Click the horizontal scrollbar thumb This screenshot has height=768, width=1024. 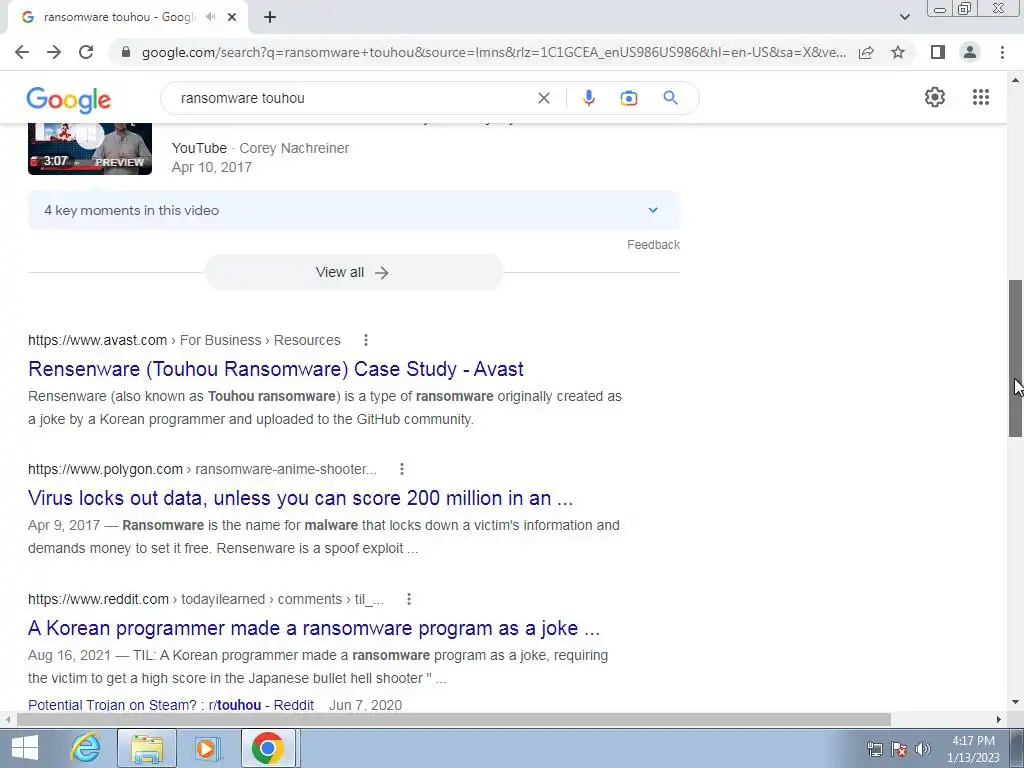click(454, 719)
